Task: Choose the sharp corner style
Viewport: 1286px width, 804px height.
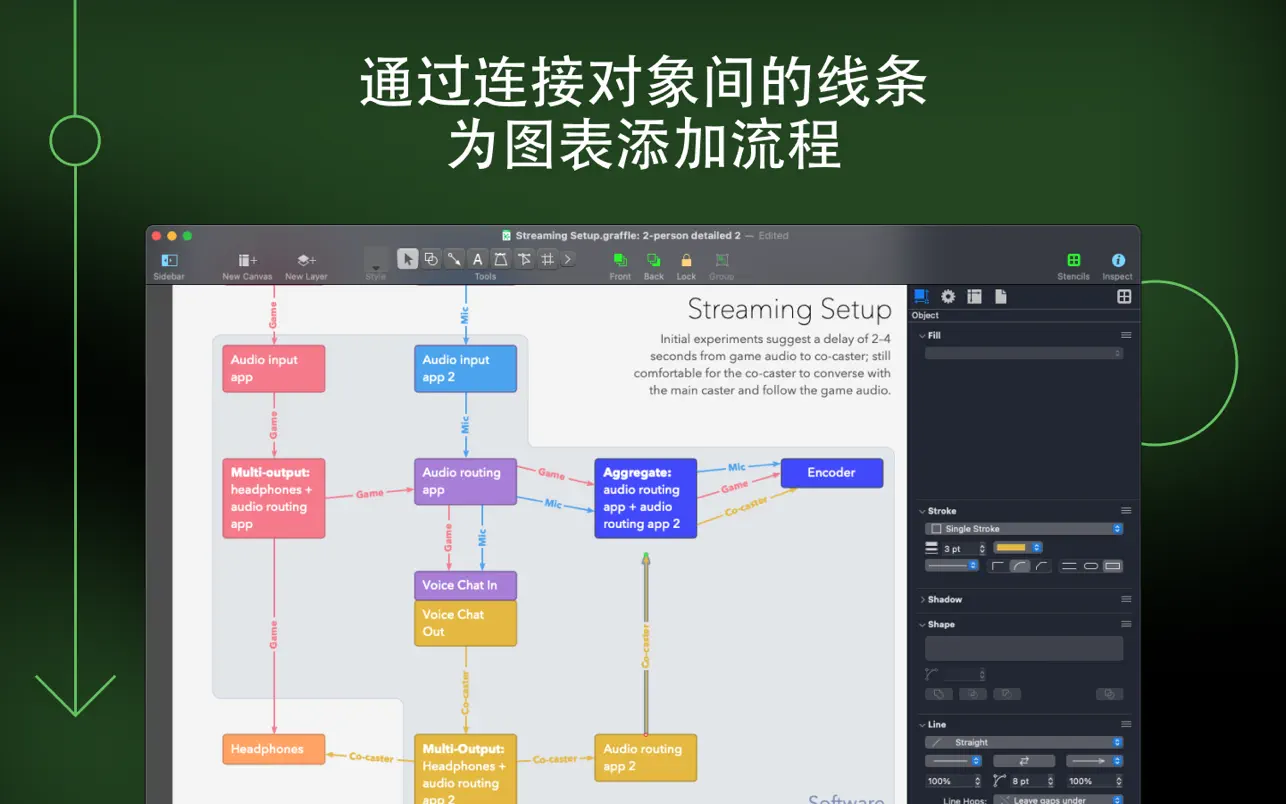Action: pos(998,566)
